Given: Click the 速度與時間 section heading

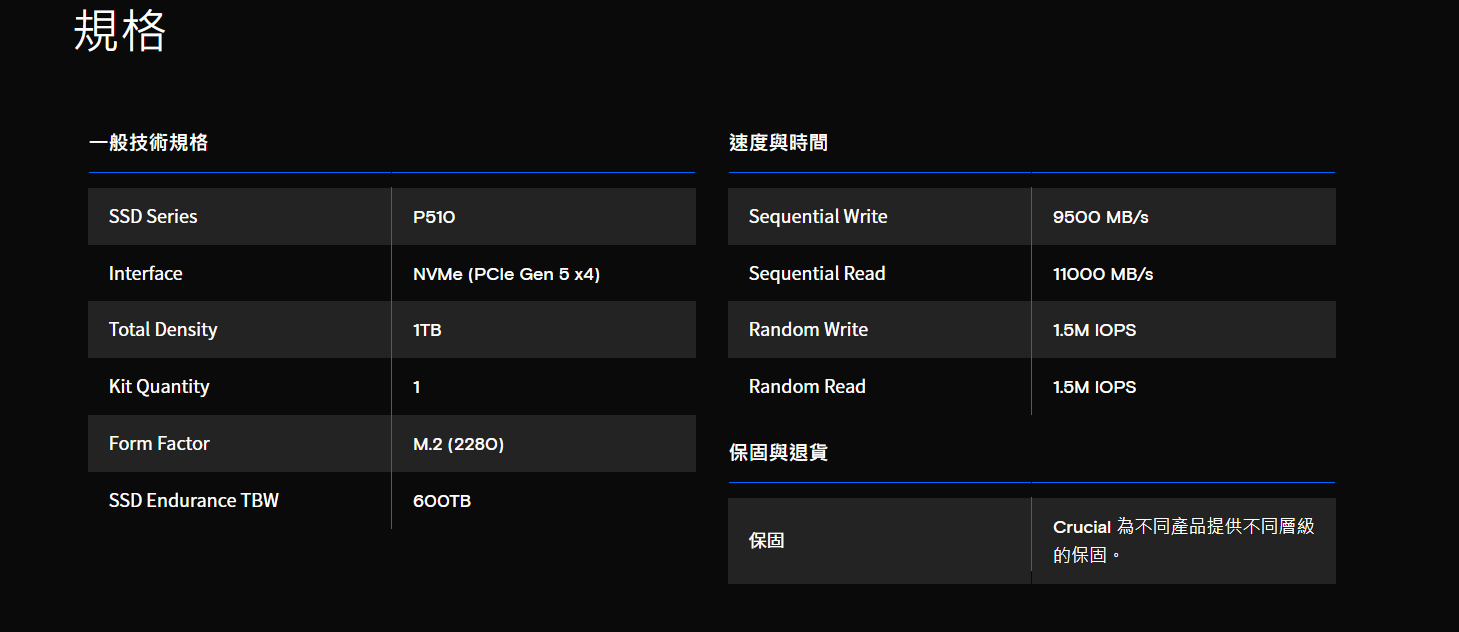Looking at the screenshot, I should tap(778, 143).
